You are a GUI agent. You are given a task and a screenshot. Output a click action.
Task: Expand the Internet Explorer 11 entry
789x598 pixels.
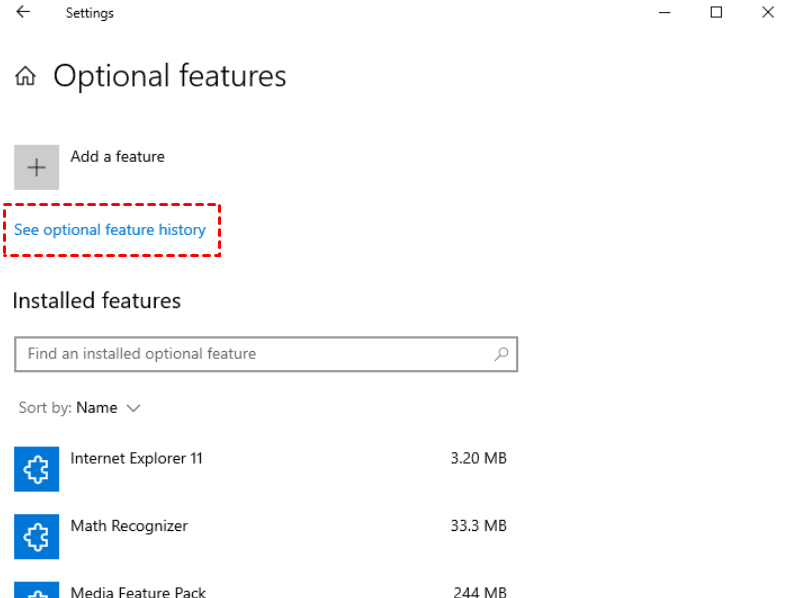point(136,459)
